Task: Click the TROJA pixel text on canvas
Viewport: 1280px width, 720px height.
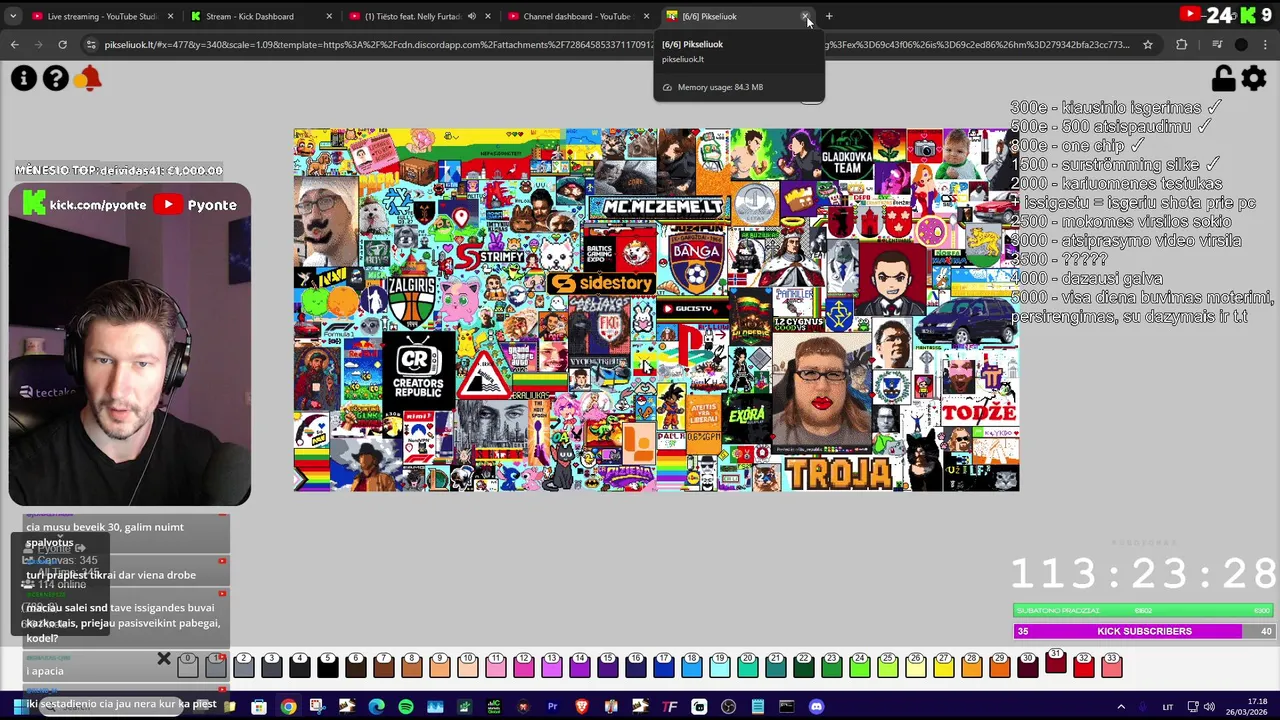Action: tap(838, 473)
